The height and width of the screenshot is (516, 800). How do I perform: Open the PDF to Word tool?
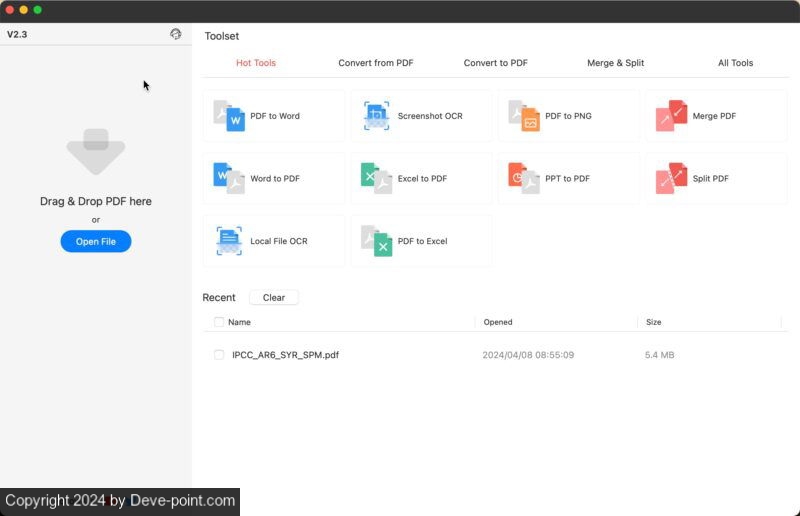tap(273, 116)
